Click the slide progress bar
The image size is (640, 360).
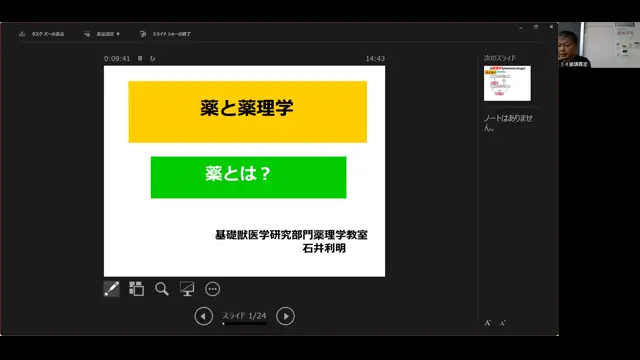[x=244, y=324]
